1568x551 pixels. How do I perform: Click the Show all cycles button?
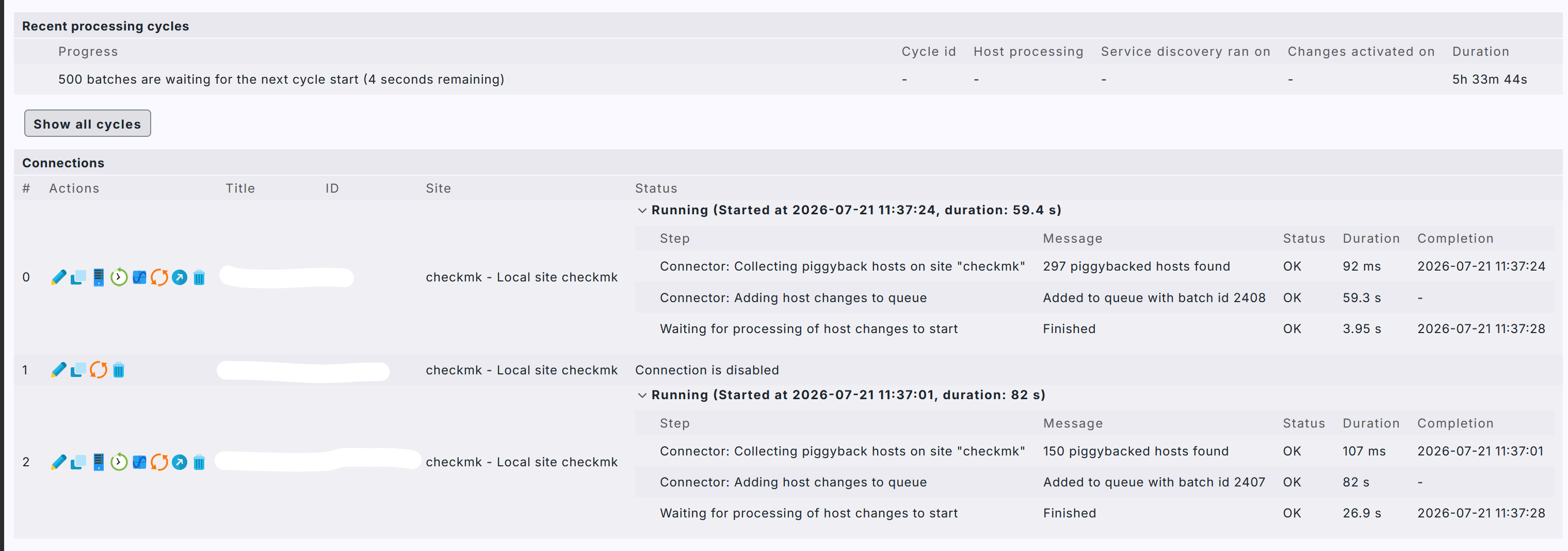click(88, 124)
